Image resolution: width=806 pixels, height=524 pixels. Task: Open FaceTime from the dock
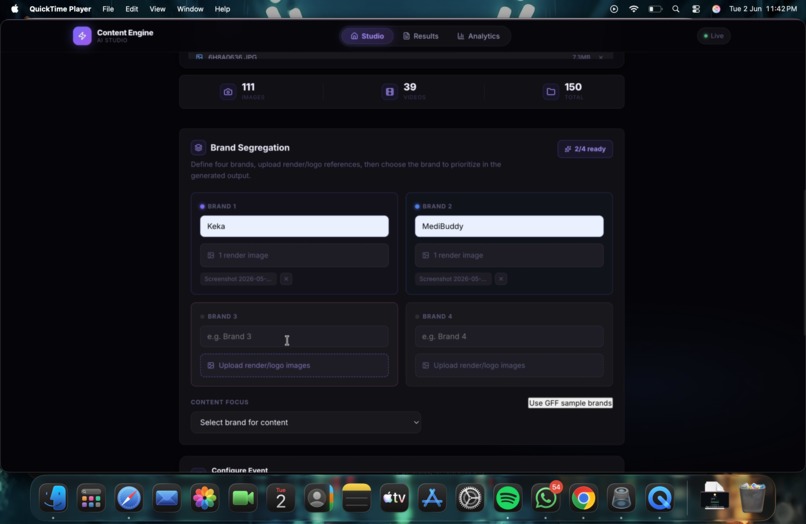pos(243,498)
